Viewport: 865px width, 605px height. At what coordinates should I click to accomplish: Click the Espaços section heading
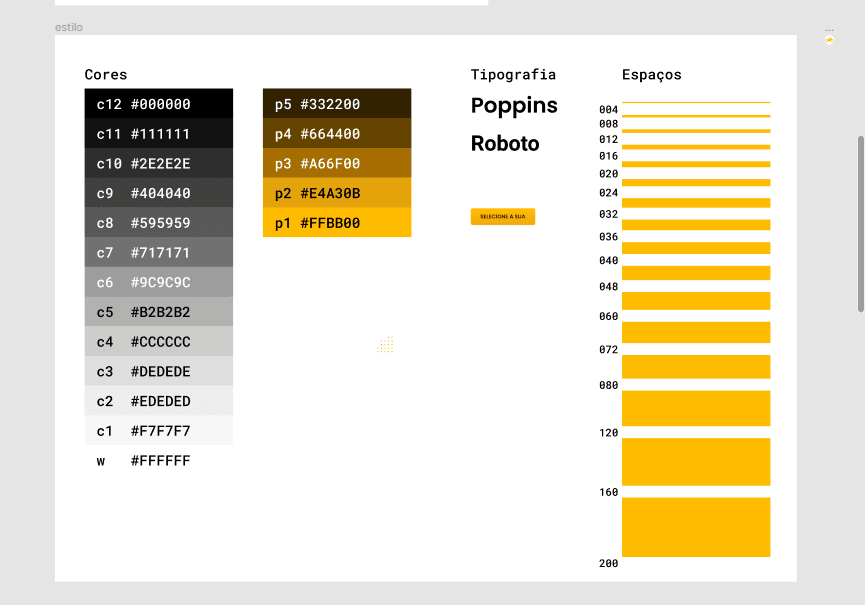point(652,75)
